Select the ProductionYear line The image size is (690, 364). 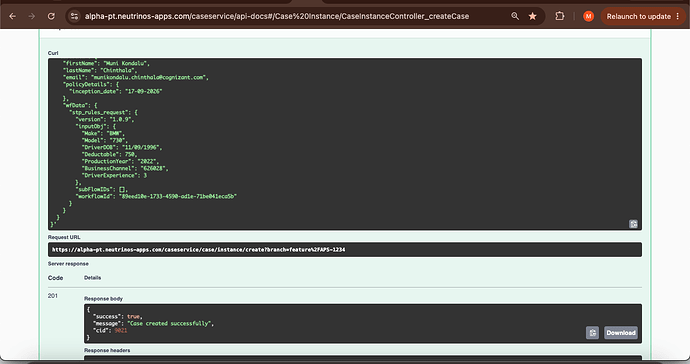pyautogui.click(x=120, y=162)
